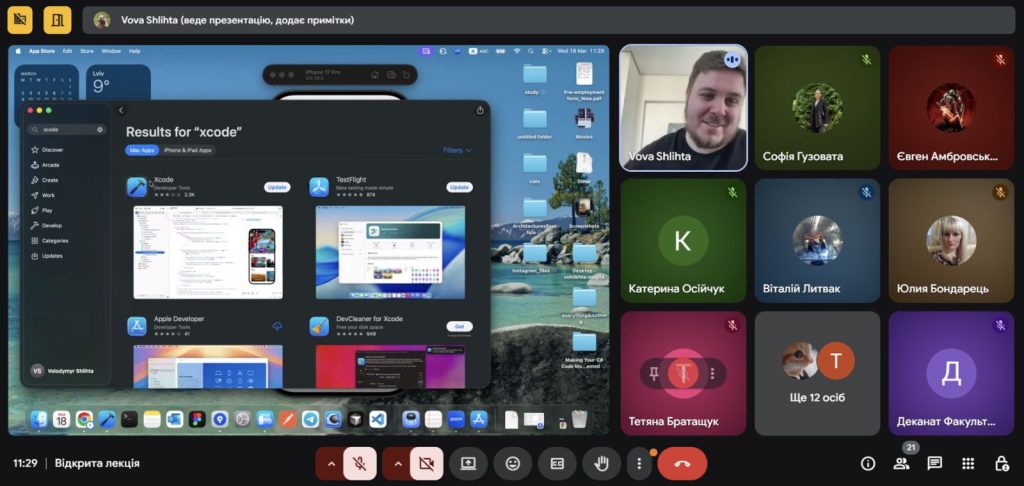Open meeting details info icon
This screenshot has height=486, width=1024.
[x=868, y=463]
